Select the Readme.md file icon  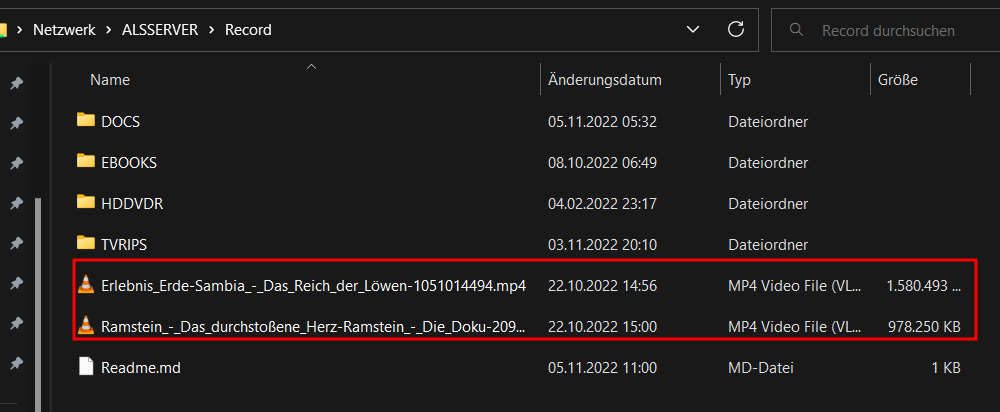click(85, 367)
